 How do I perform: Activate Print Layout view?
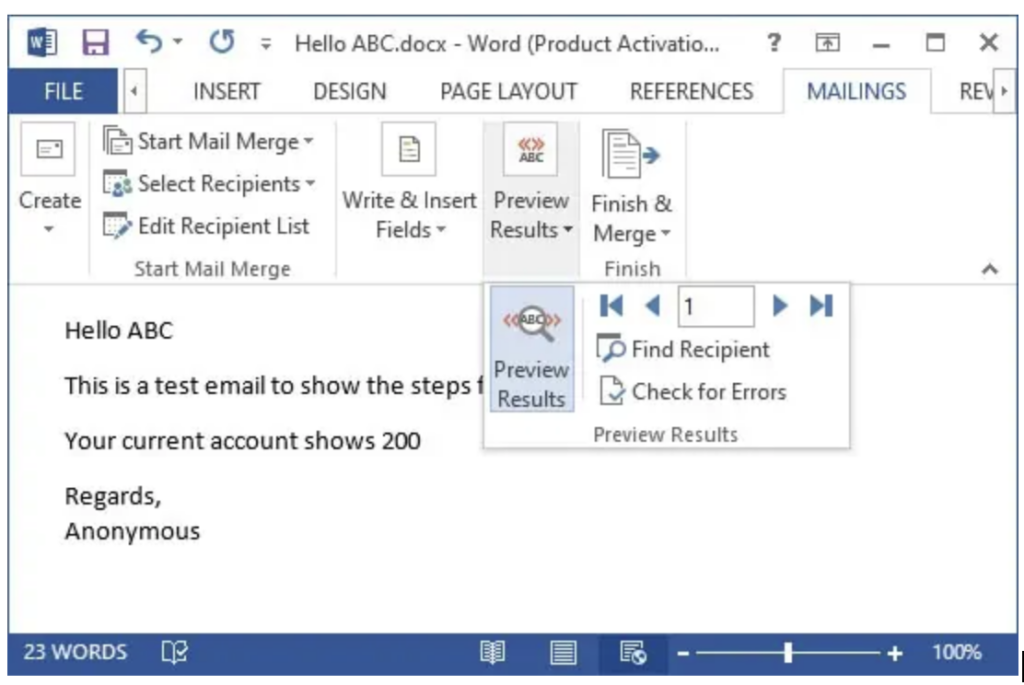[562, 652]
